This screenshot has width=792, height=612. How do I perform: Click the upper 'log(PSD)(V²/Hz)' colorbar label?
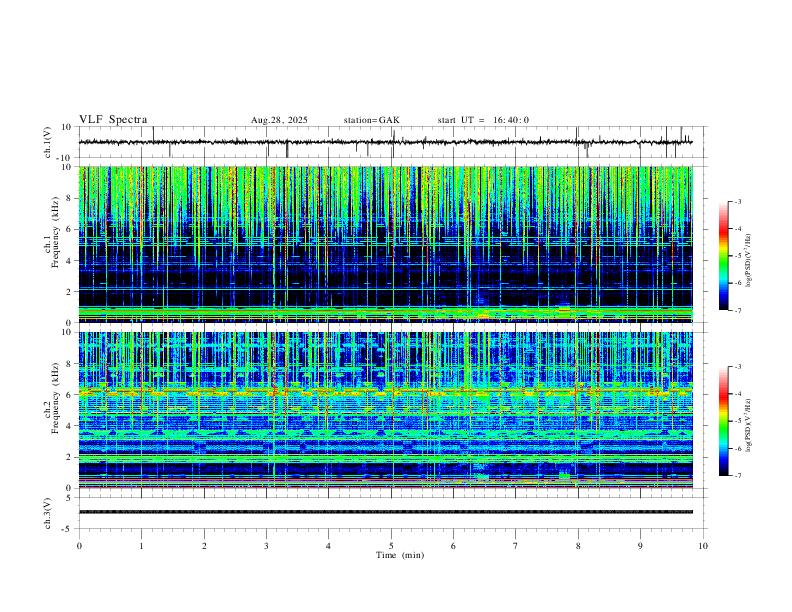[x=748, y=261]
